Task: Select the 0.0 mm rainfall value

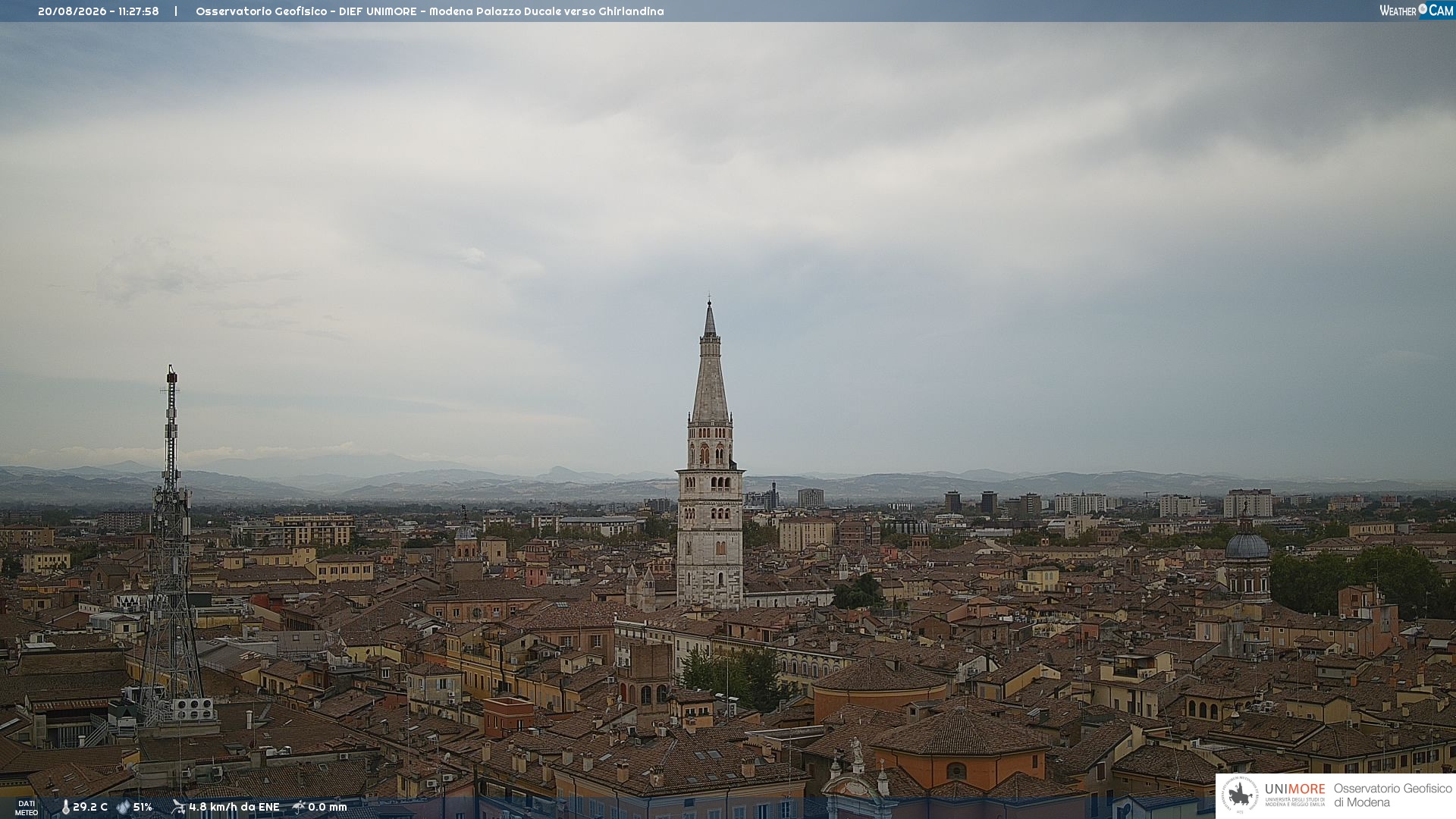Action: tap(328, 807)
